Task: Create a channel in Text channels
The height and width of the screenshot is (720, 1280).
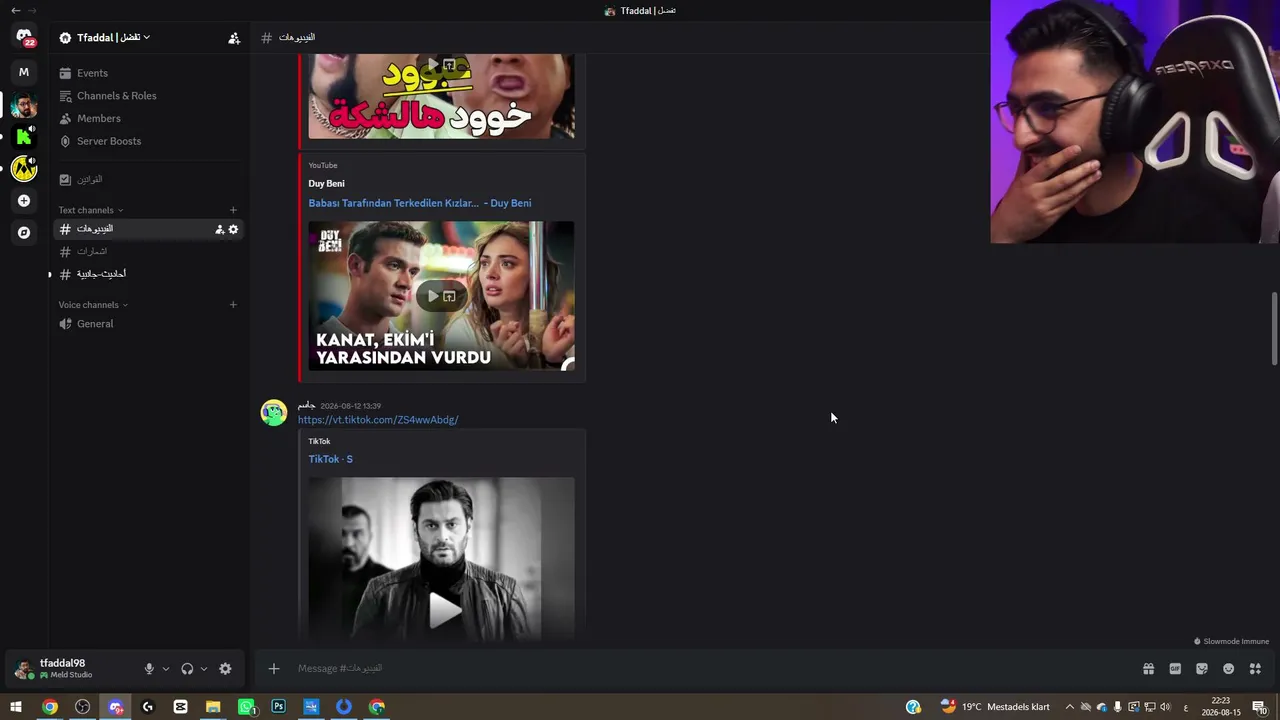Action: tap(233, 210)
